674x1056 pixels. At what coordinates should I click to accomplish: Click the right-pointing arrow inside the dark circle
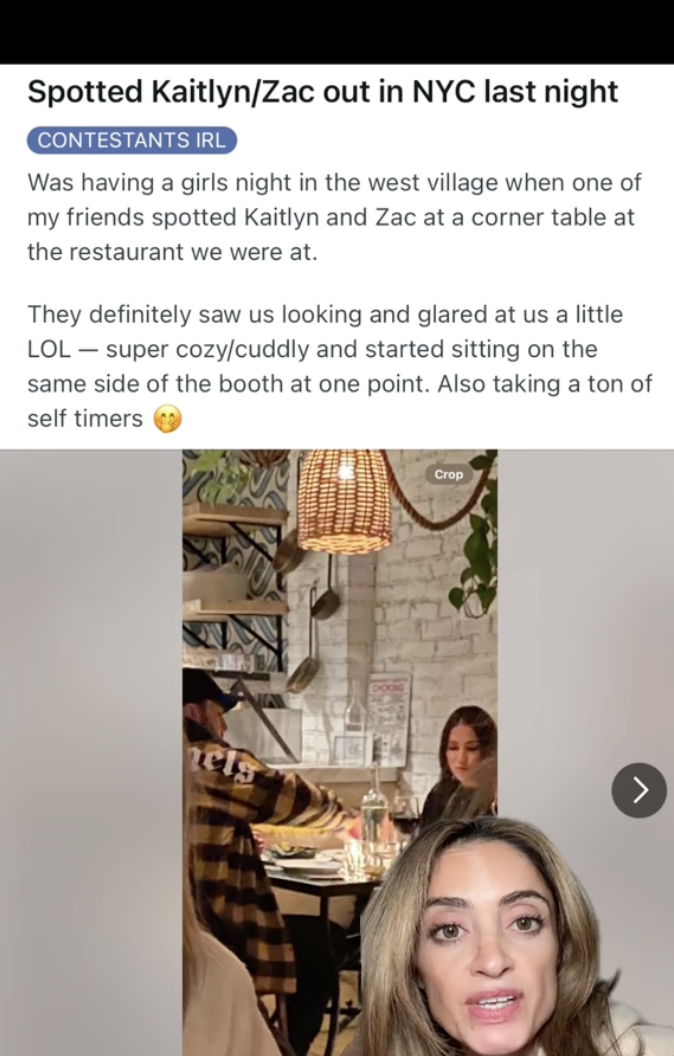(x=639, y=790)
